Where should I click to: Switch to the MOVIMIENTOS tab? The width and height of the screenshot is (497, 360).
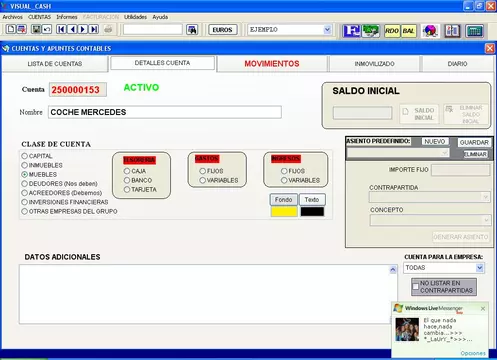coord(272,64)
